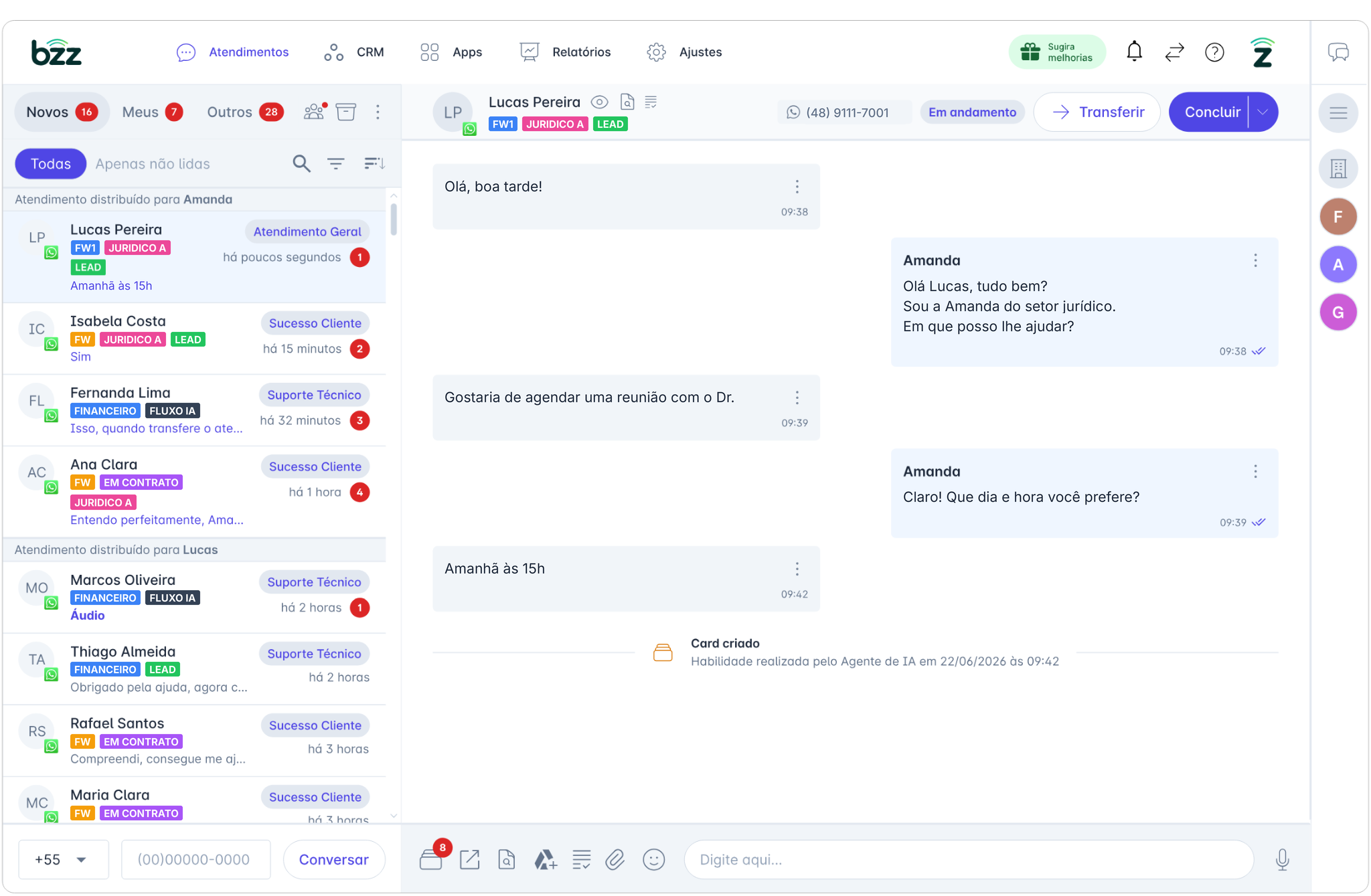Open options menu on 'Olá, boa tarde!' message
The image size is (1371, 896).
coord(797,187)
